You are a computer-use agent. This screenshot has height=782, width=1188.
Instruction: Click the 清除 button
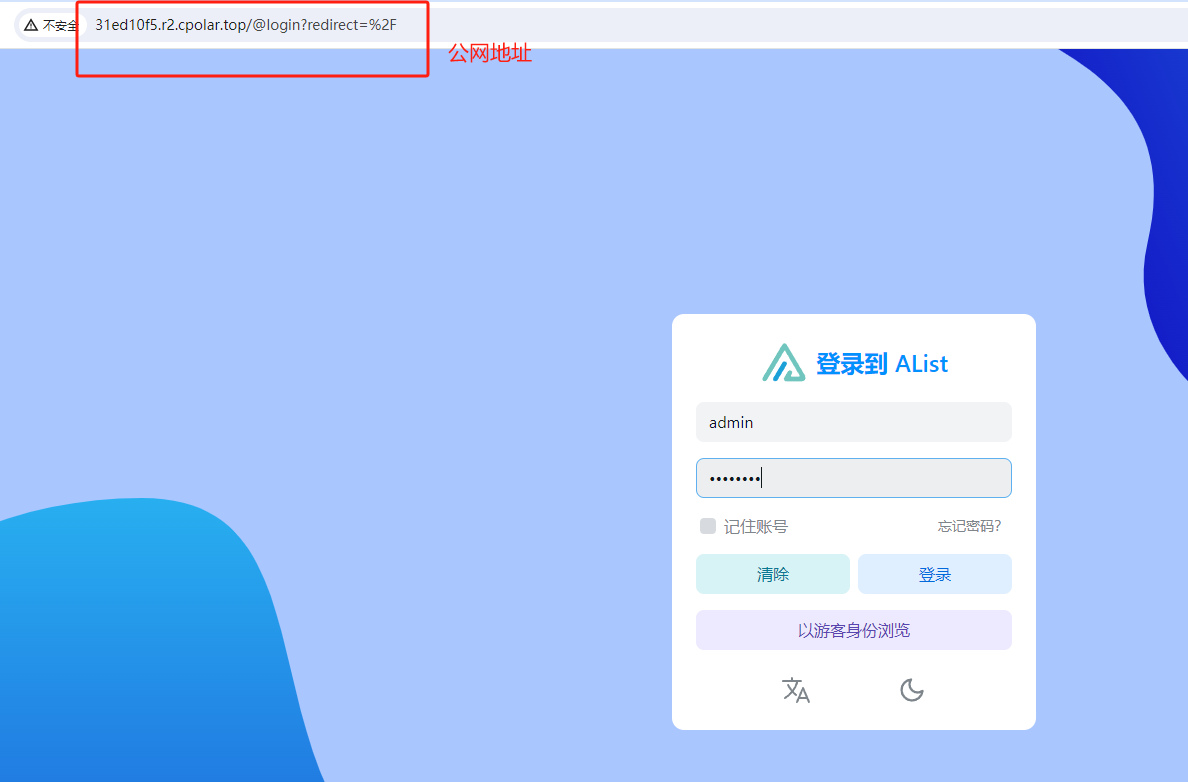[x=773, y=574]
